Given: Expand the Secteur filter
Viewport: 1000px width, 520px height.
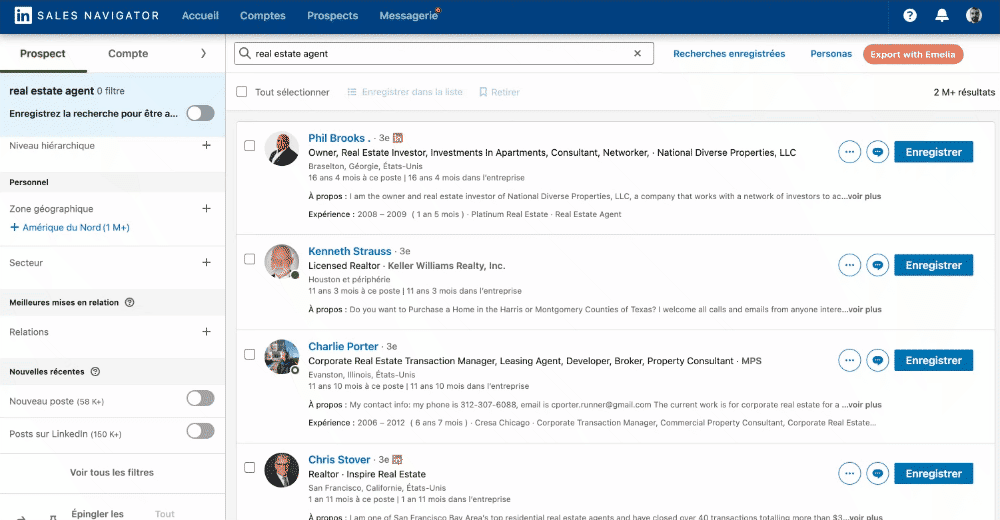Looking at the screenshot, I should point(207,262).
